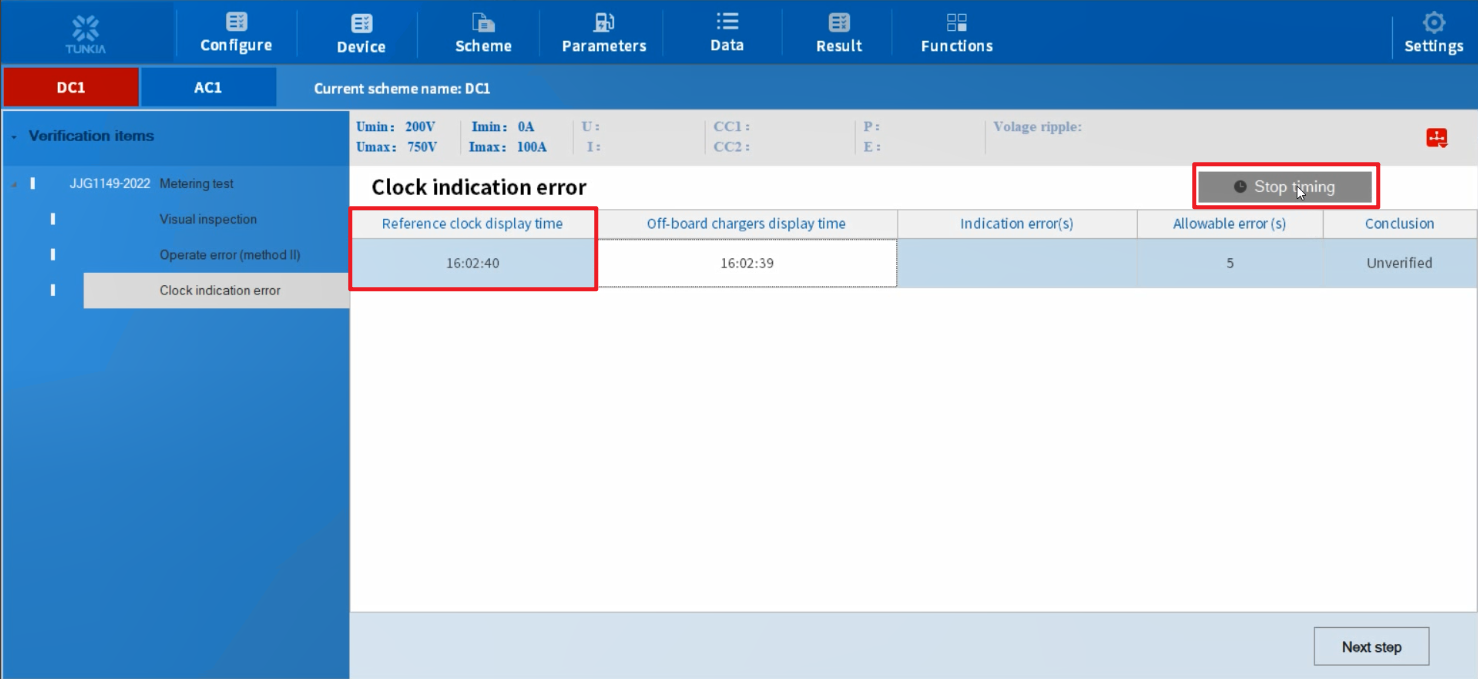Screen dimensions: 1478x679
Task: Open the Functions grid menu
Action: [956, 33]
